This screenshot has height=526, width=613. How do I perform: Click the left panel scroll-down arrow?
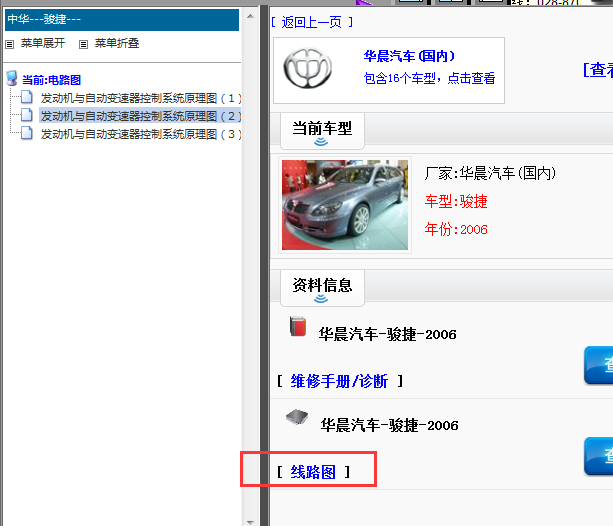tap(251, 522)
